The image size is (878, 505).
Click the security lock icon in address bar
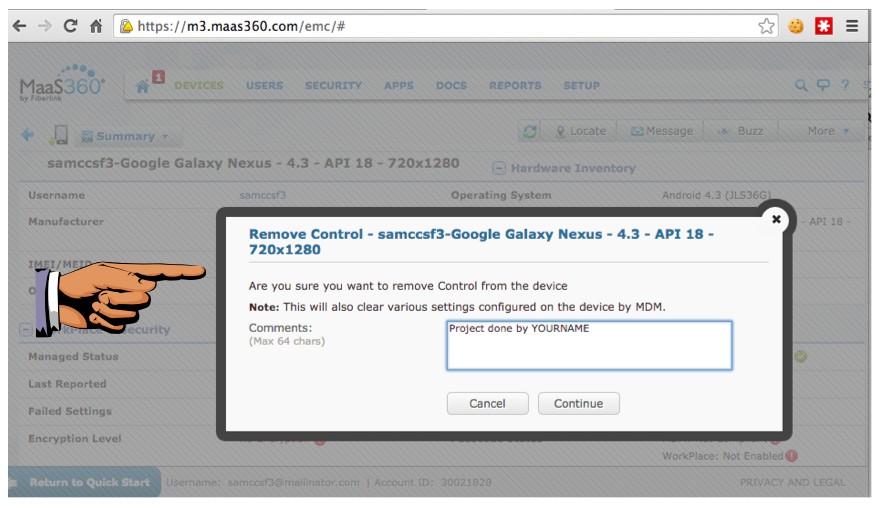click(x=127, y=26)
